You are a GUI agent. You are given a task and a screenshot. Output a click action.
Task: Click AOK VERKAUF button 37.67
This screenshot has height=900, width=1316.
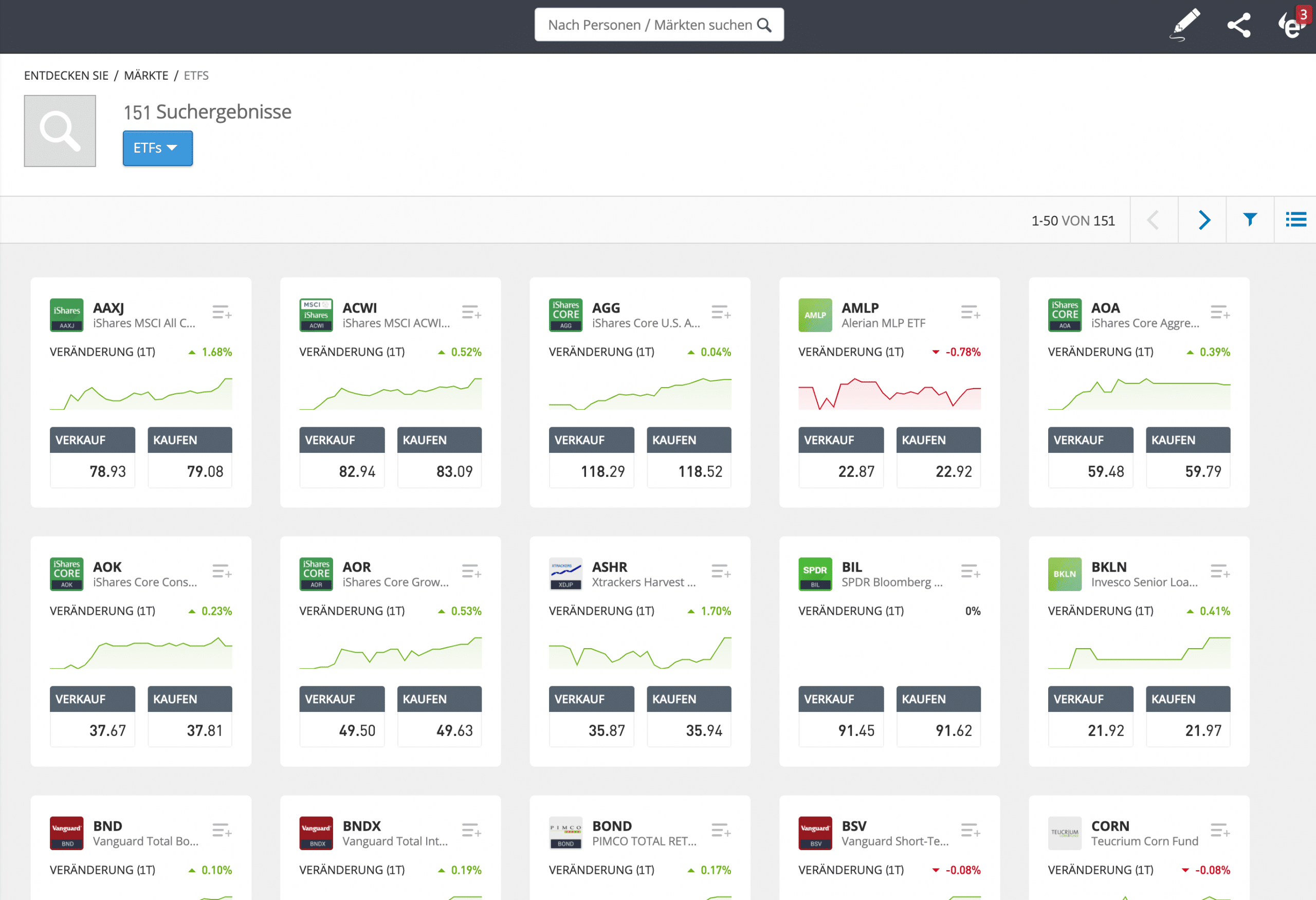(x=93, y=717)
